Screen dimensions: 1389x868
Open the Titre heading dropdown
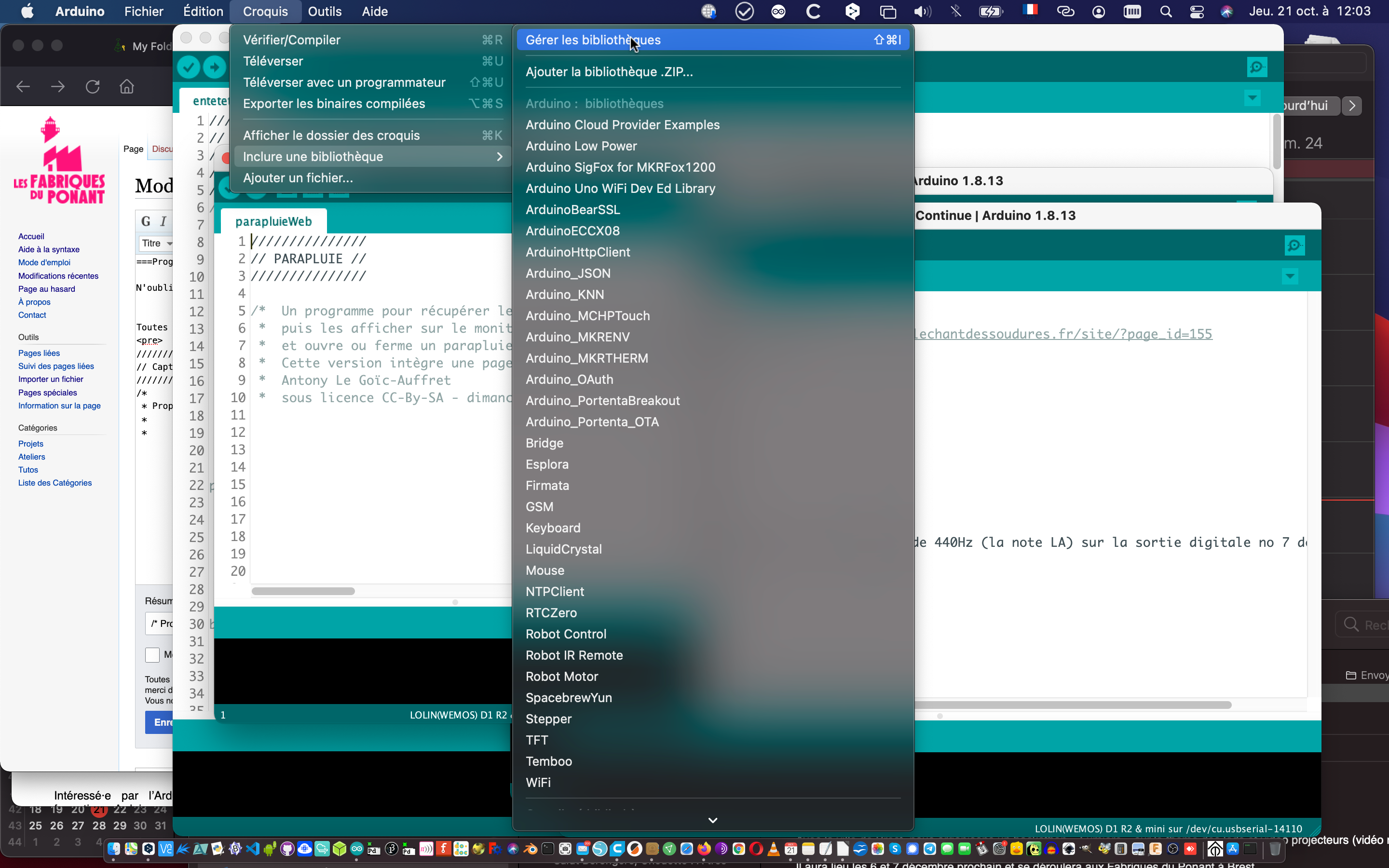click(157, 244)
